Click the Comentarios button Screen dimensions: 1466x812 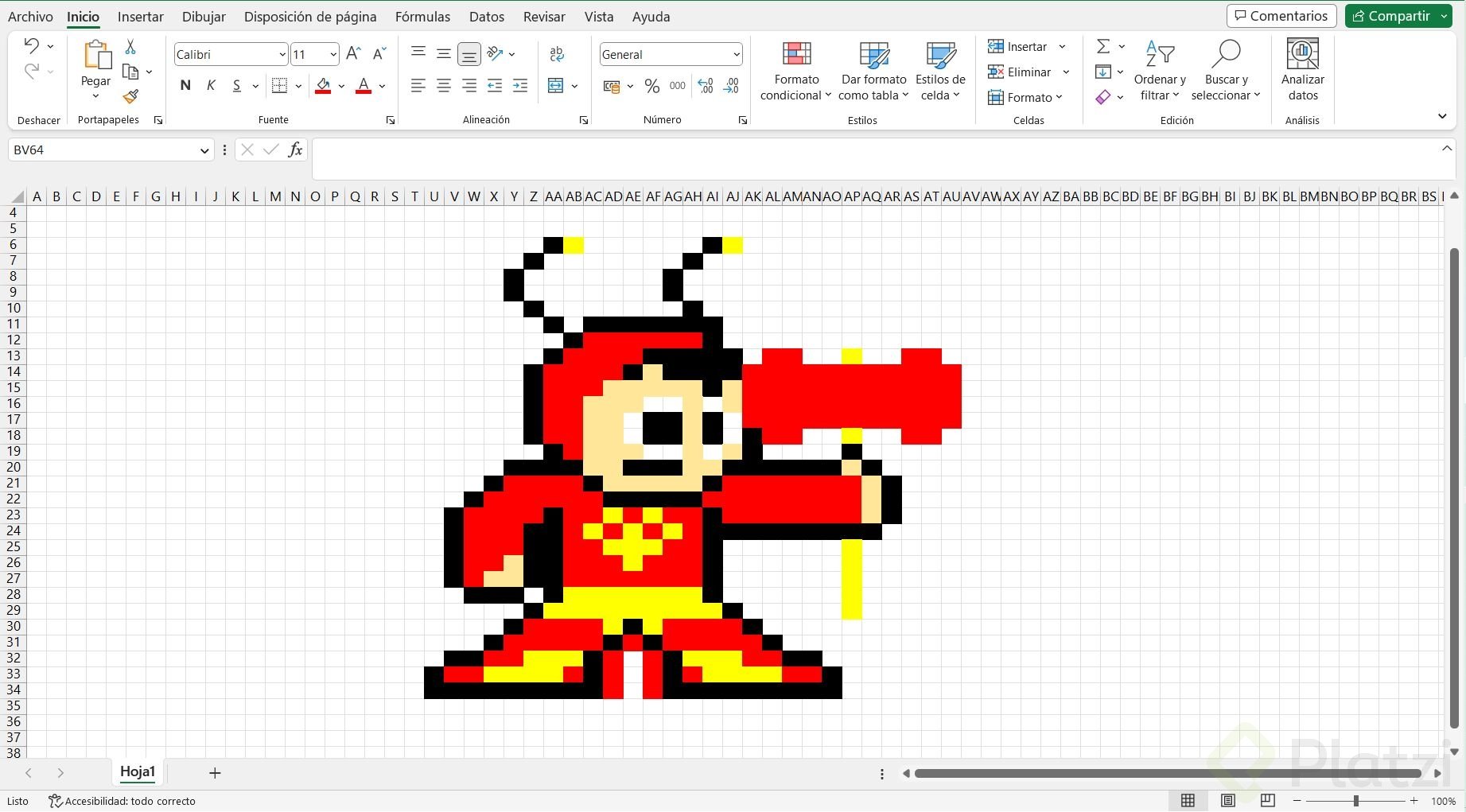(1281, 16)
